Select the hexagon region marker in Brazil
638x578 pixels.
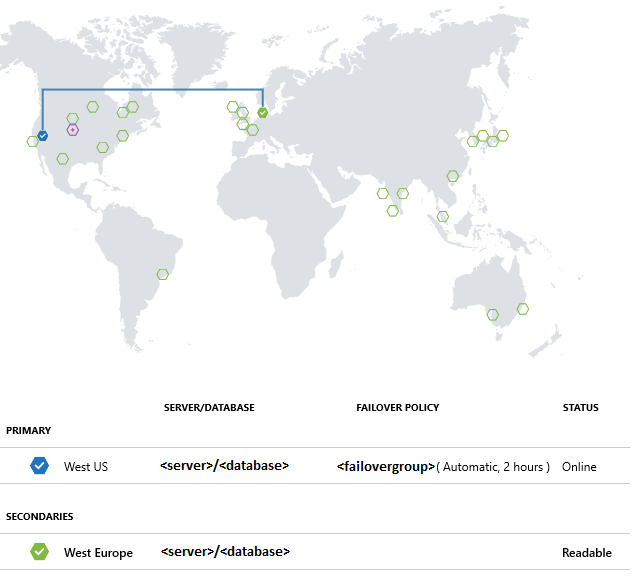(x=163, y=274)
